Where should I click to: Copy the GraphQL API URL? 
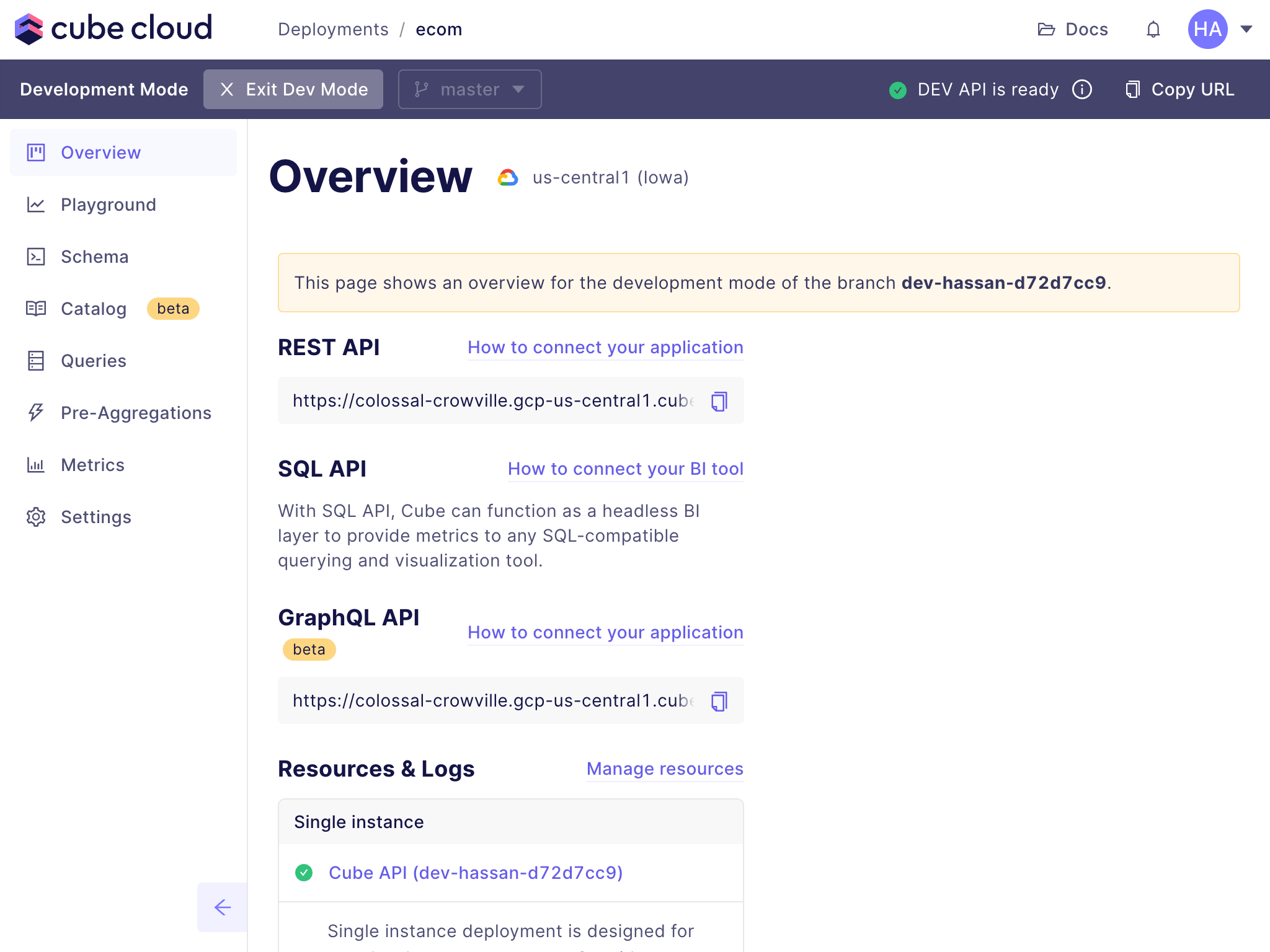tap(719, 701)
